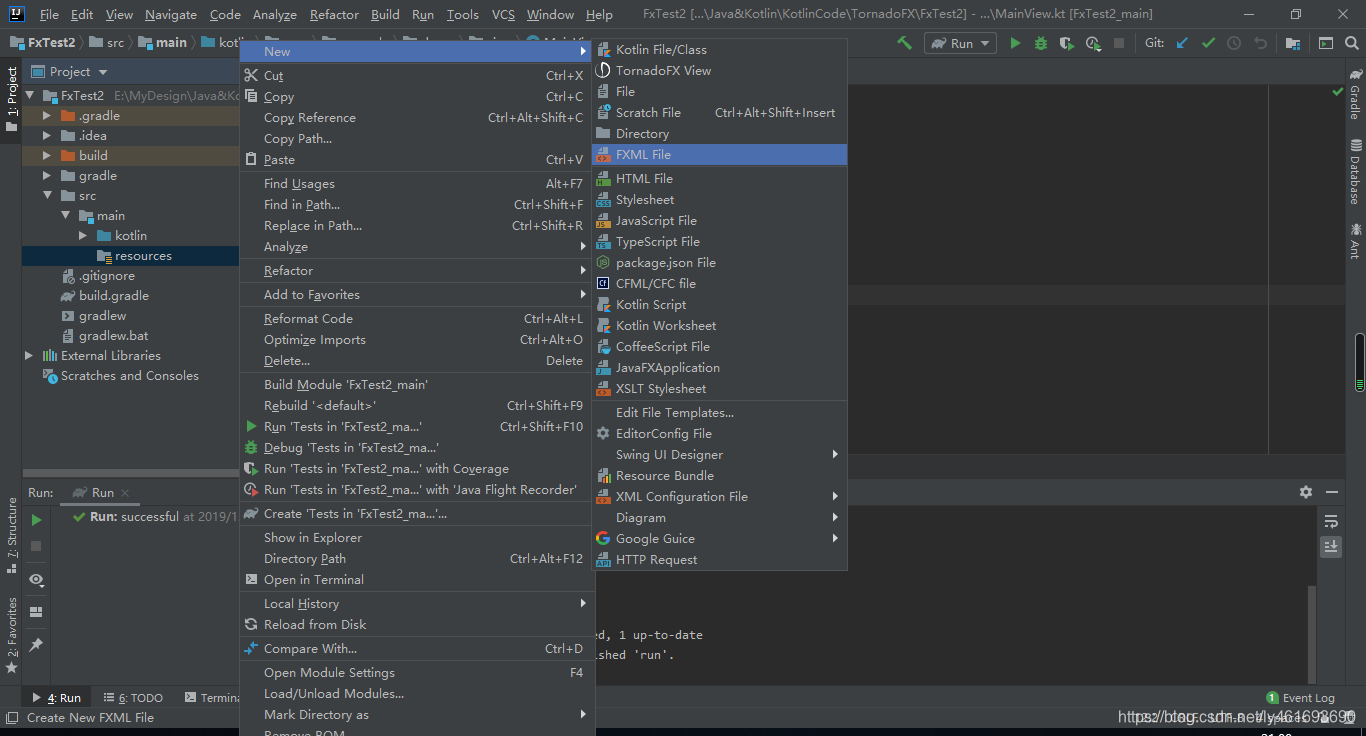Click the Git update project arrow

[x=1183, y=43]
